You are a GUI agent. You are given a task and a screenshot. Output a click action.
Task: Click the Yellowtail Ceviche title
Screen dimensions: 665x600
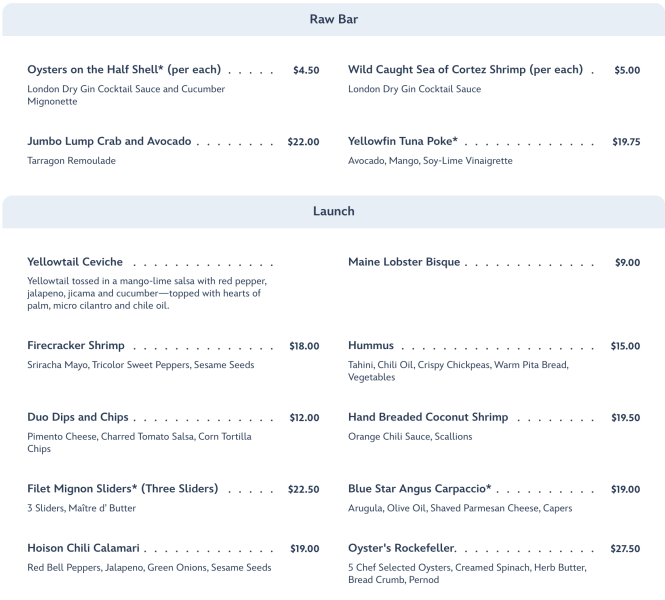click(x=75, y=262)
